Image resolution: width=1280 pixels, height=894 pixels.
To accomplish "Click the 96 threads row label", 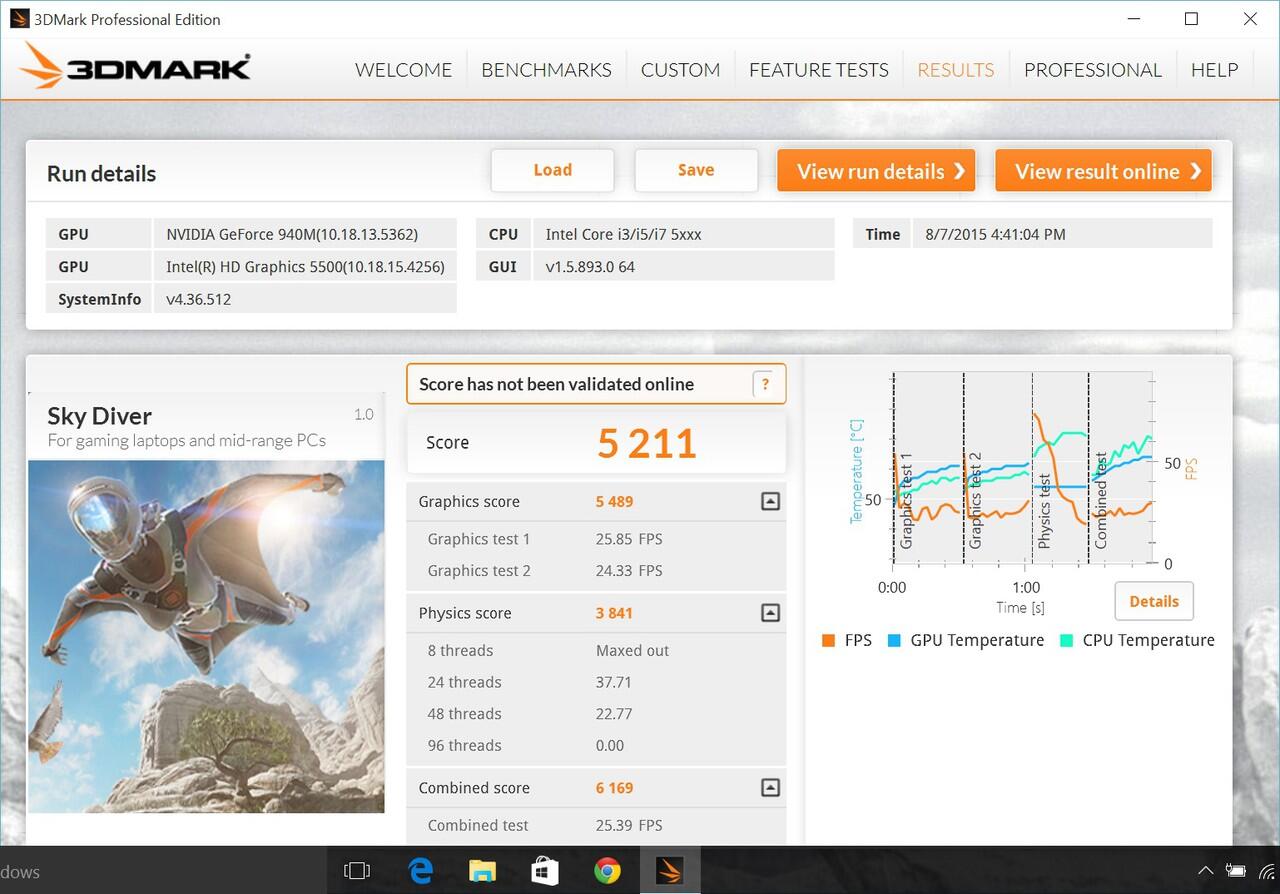I will 464,746.
